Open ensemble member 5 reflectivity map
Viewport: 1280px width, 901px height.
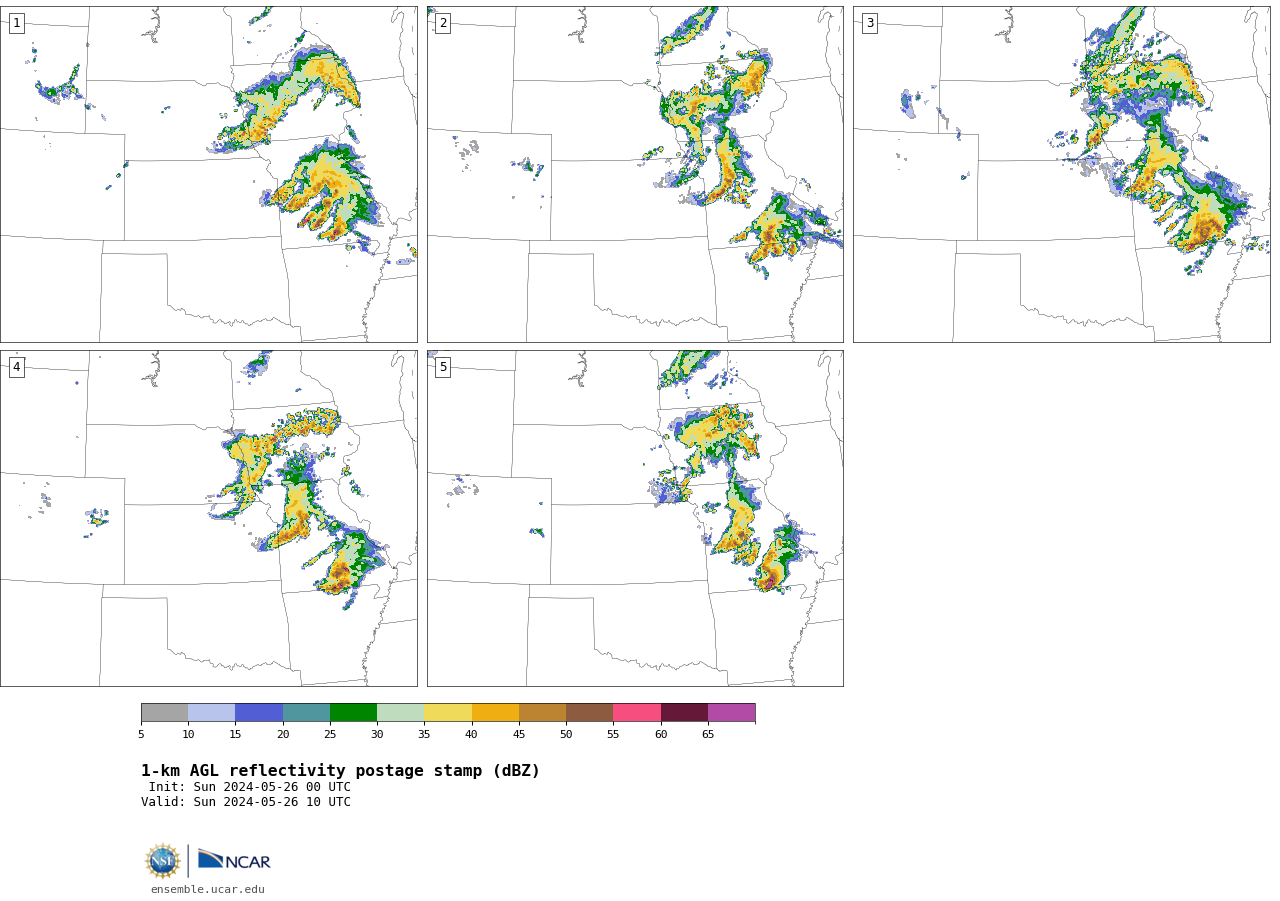pos(635,518)
